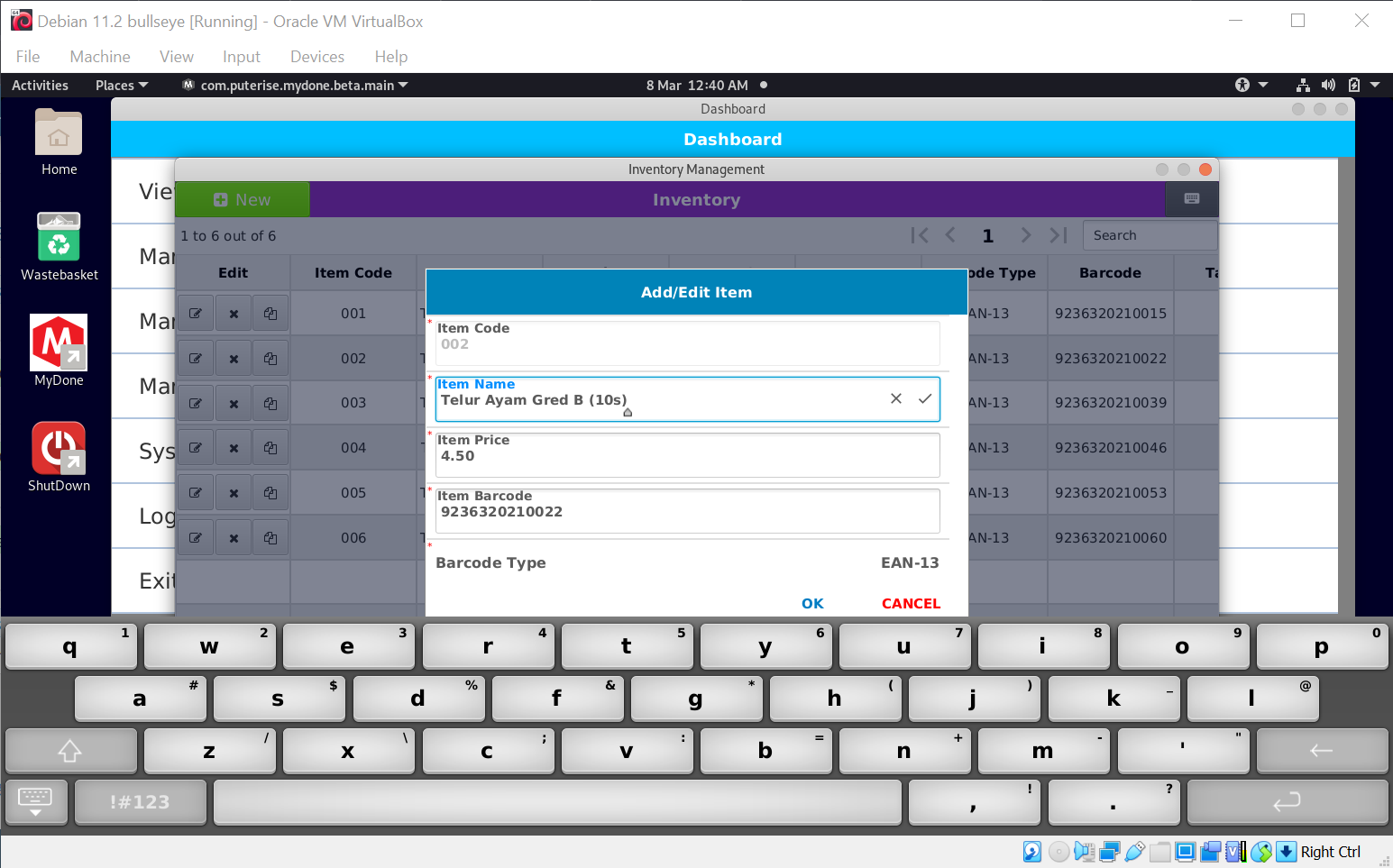Click VirtualBox network adapters status icon
This screenshot has height=868, width=1393.
[x=1110, y=852]
